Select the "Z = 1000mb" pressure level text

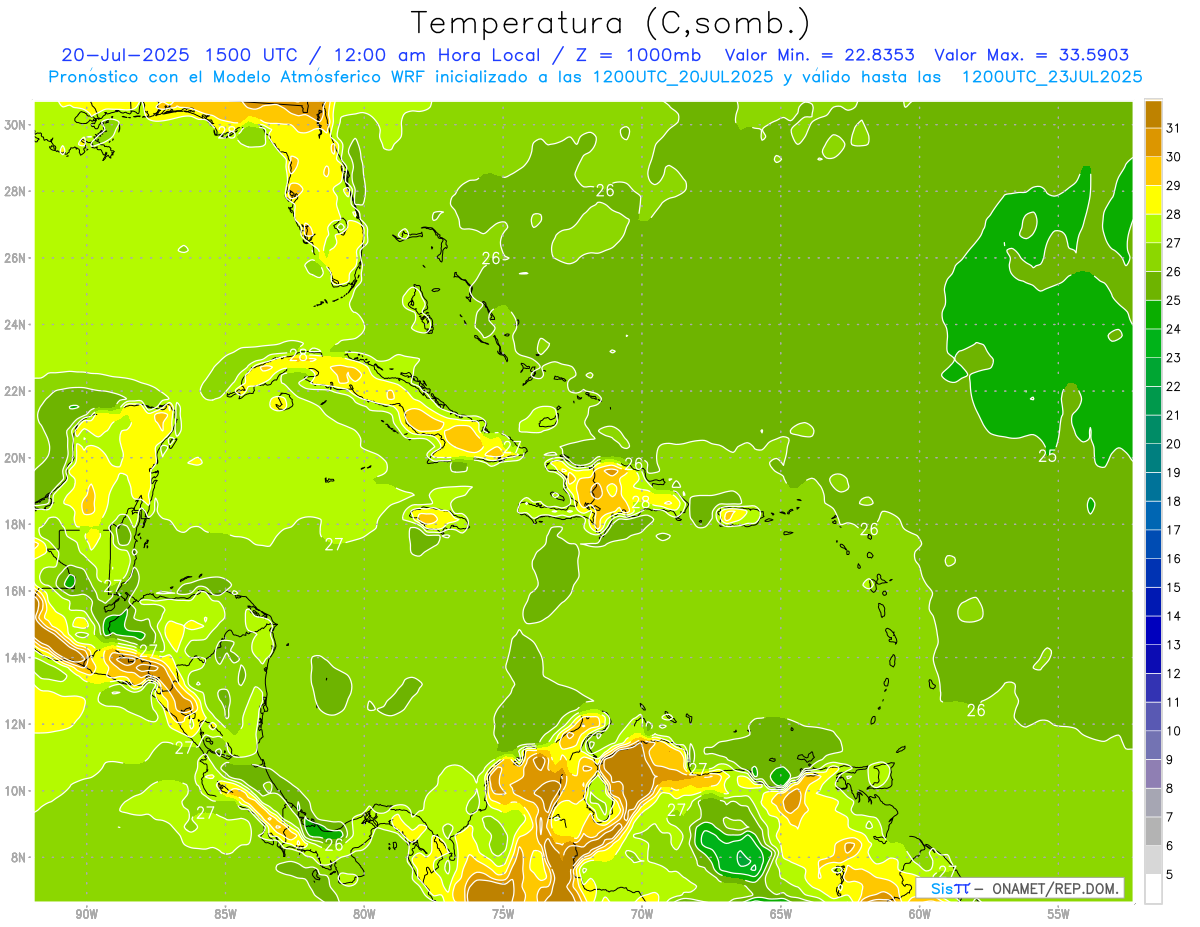[636, 55]
